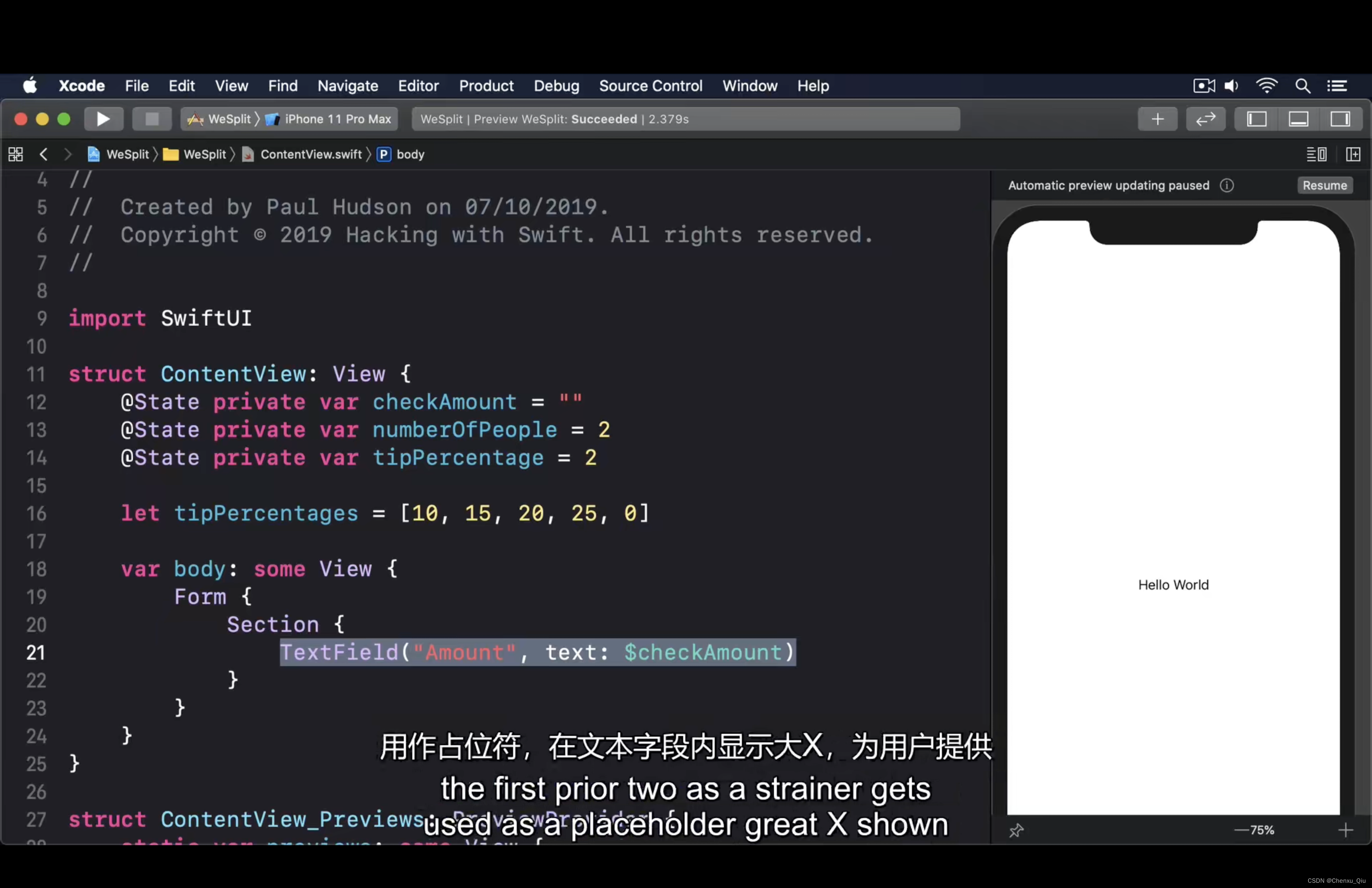1372x888 pixels.
Task: Click the preview paused info button
Action: click(1227, 186)
